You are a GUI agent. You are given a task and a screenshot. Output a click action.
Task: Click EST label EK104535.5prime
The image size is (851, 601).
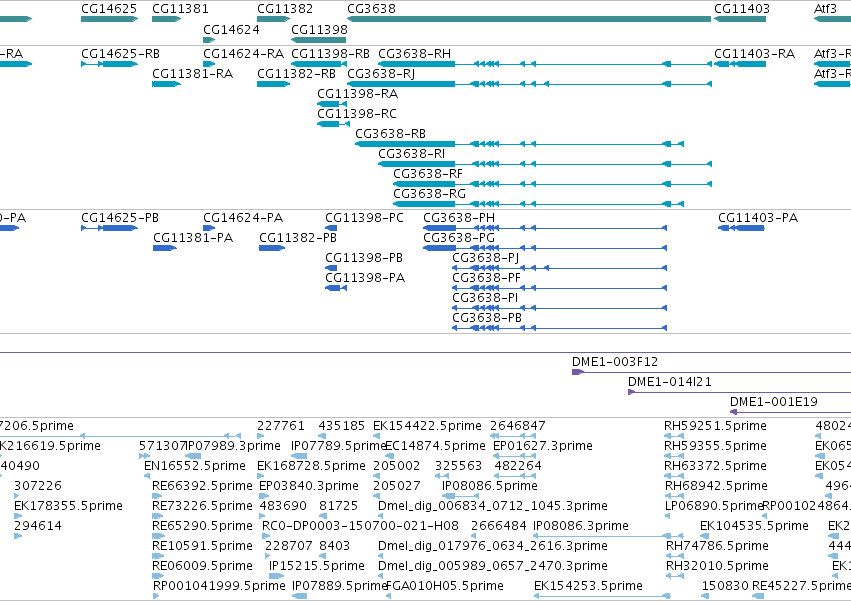(x=754, y=526)
